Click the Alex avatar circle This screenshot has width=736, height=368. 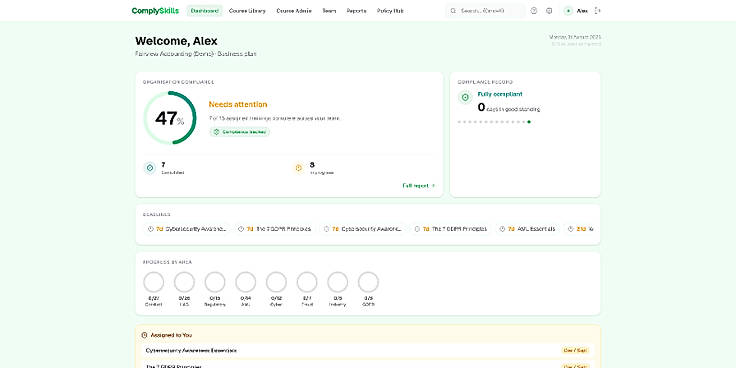coord(568,11)
